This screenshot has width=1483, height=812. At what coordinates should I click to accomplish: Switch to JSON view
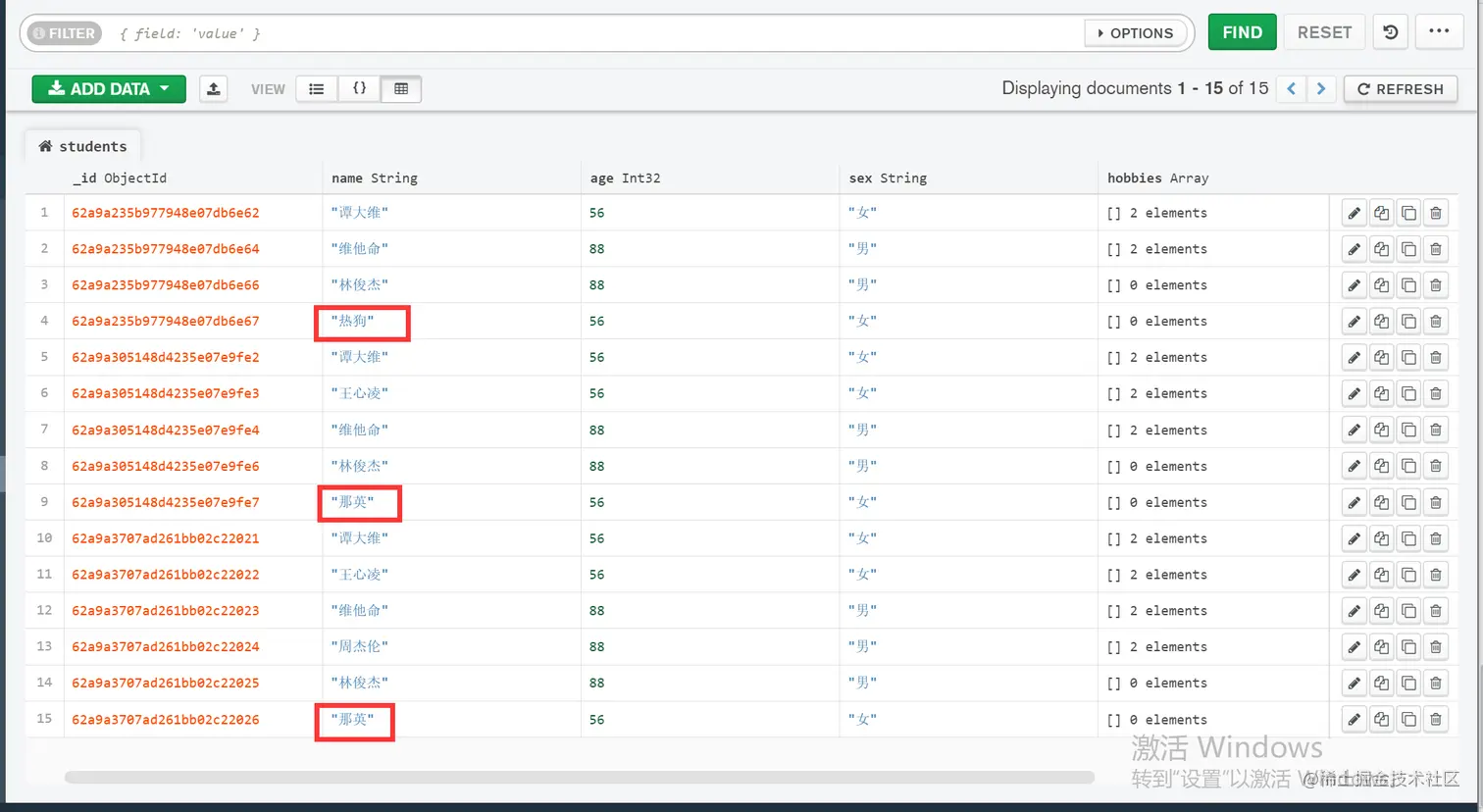pyautogui.click(x=359, y=89)
